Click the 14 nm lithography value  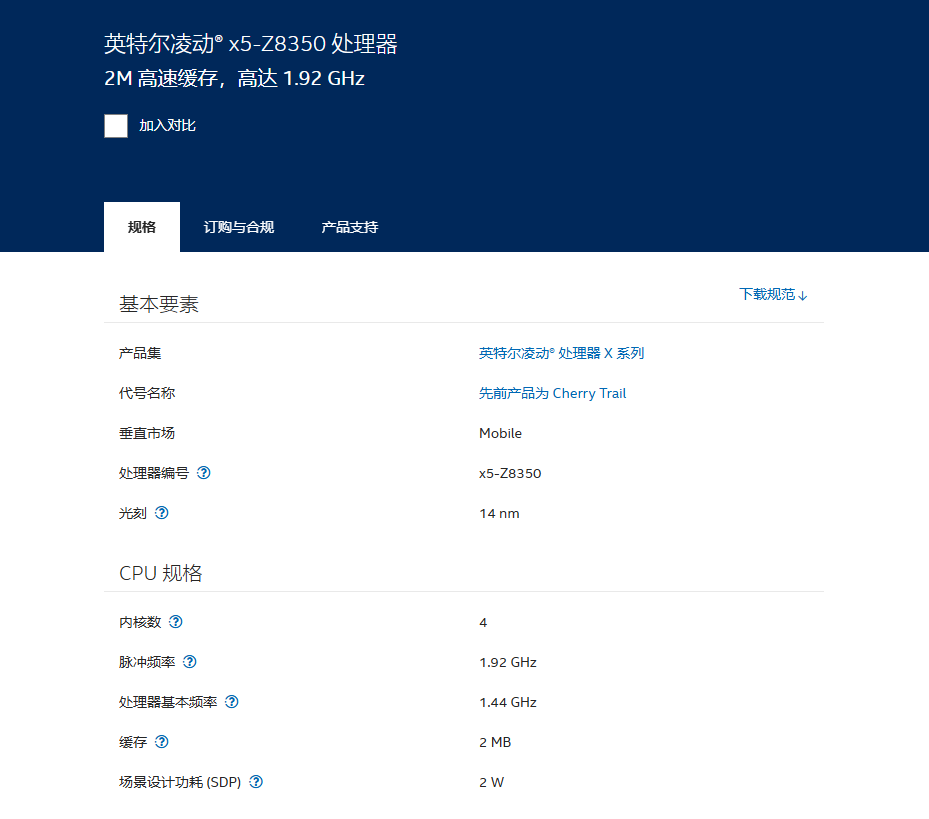[x=499, y=514]
